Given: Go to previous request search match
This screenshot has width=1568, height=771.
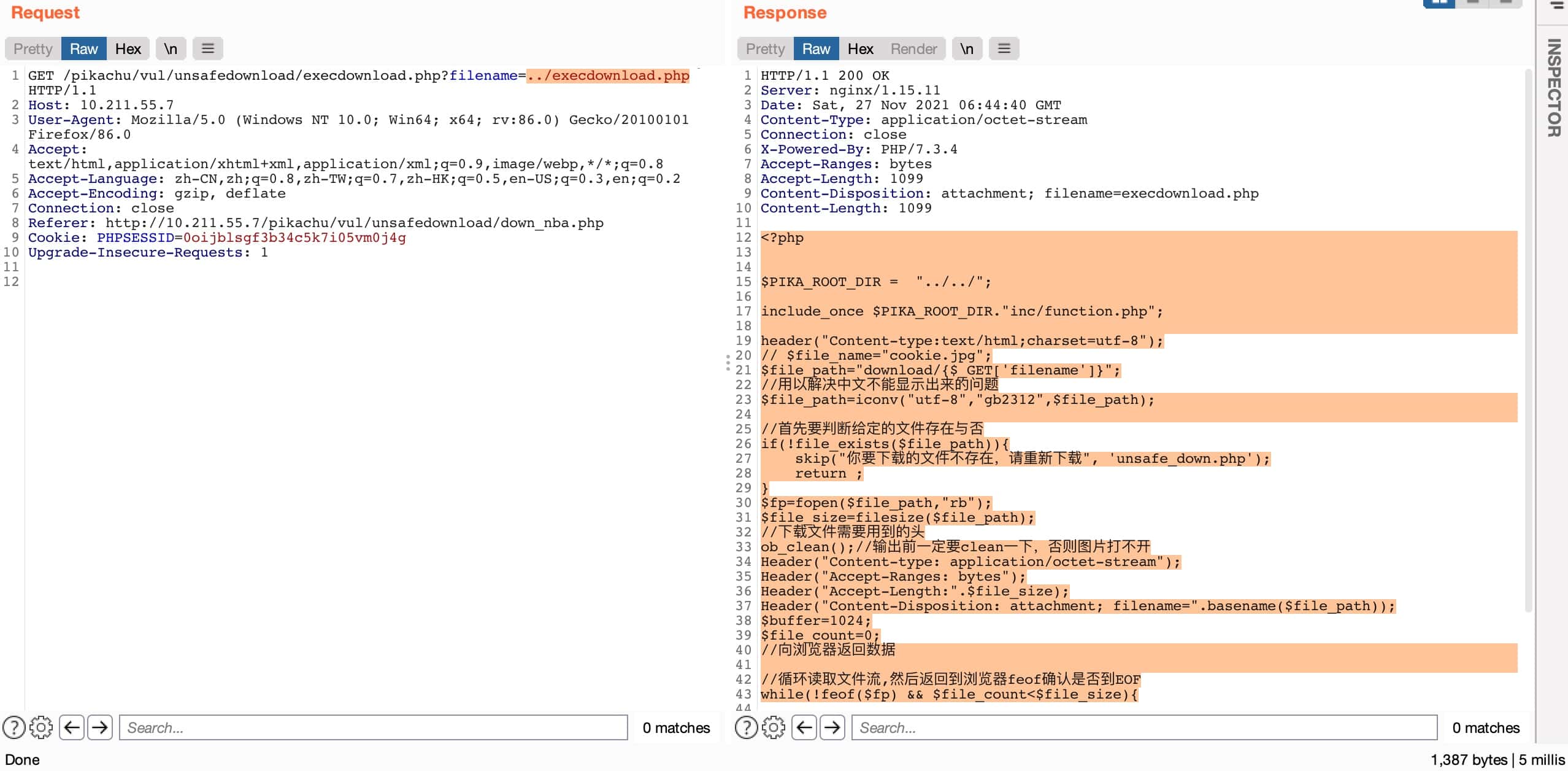Looking at the screenshot, I should tap(72, 727).
